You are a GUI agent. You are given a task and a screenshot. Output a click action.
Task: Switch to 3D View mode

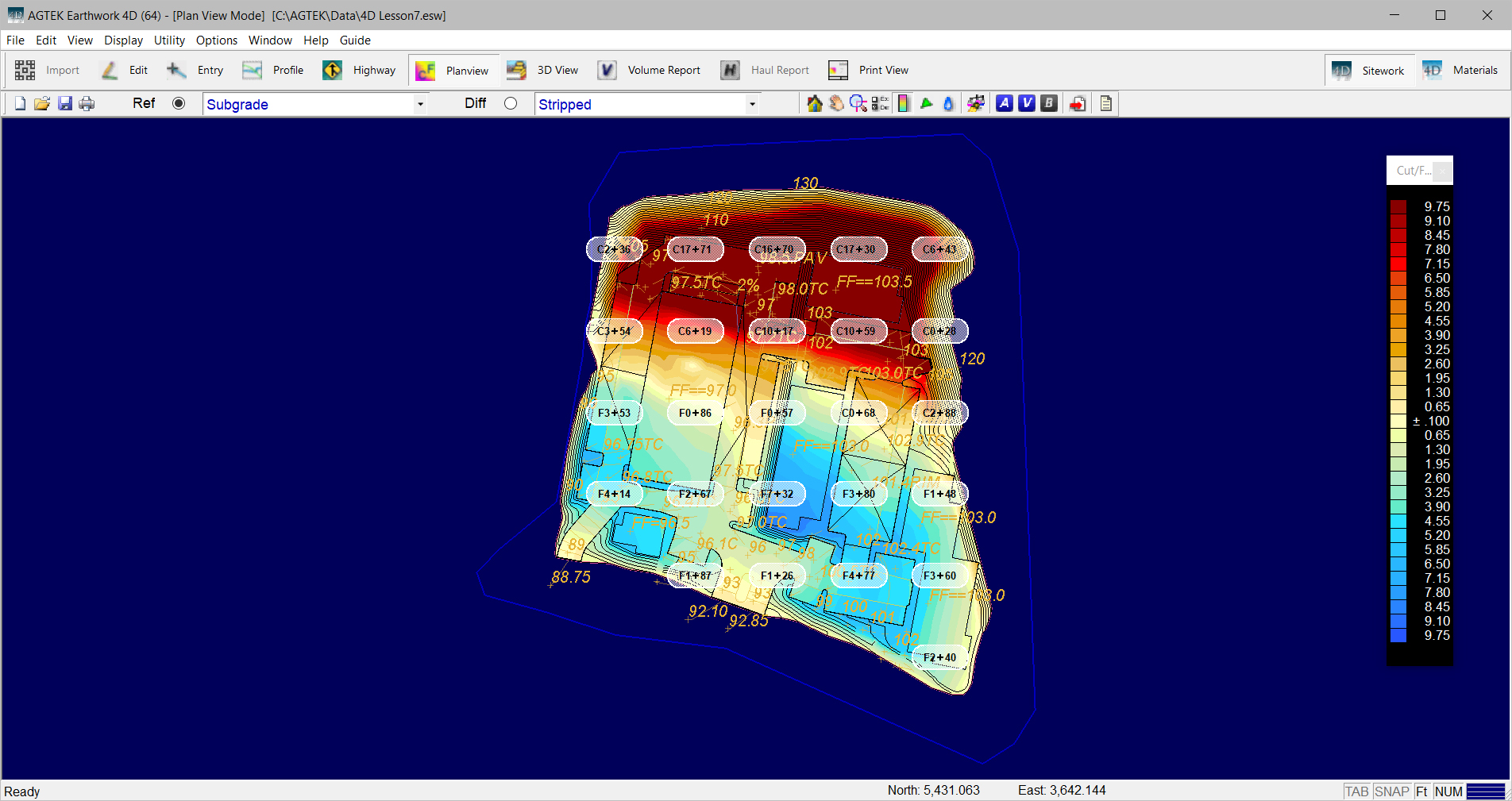click(x=543, y=71)
